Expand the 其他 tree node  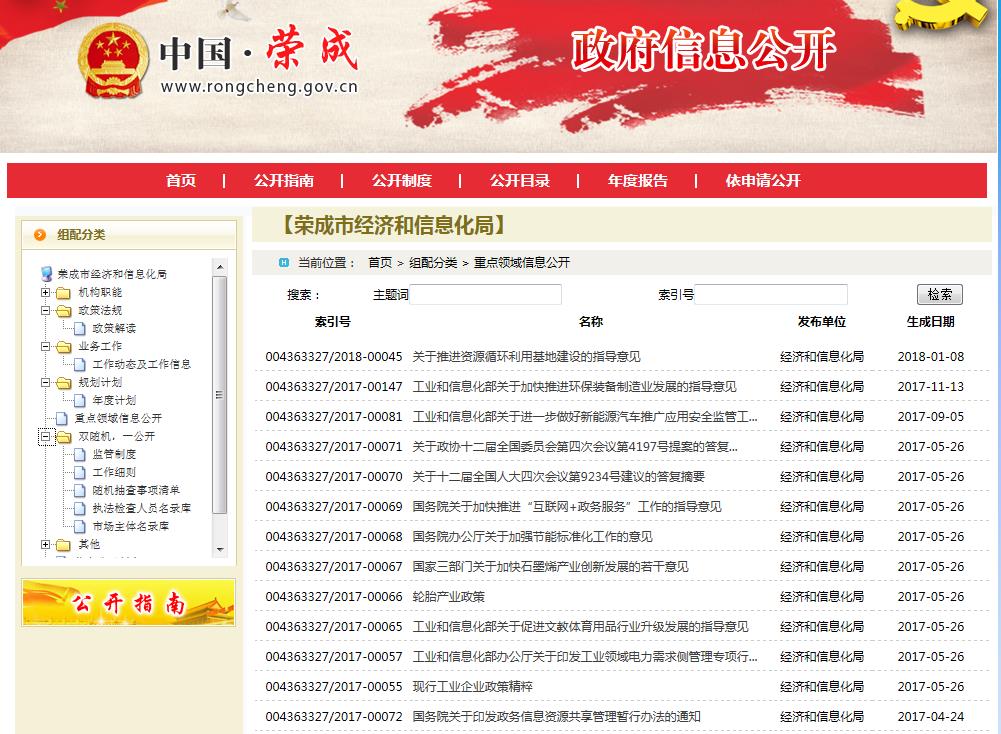(46, 545)
